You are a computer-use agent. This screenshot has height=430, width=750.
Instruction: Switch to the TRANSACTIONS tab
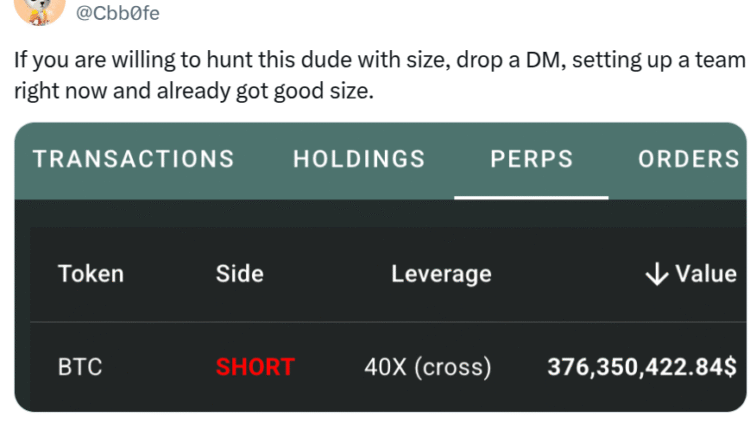pyautogui.click(x=133, y=159)
